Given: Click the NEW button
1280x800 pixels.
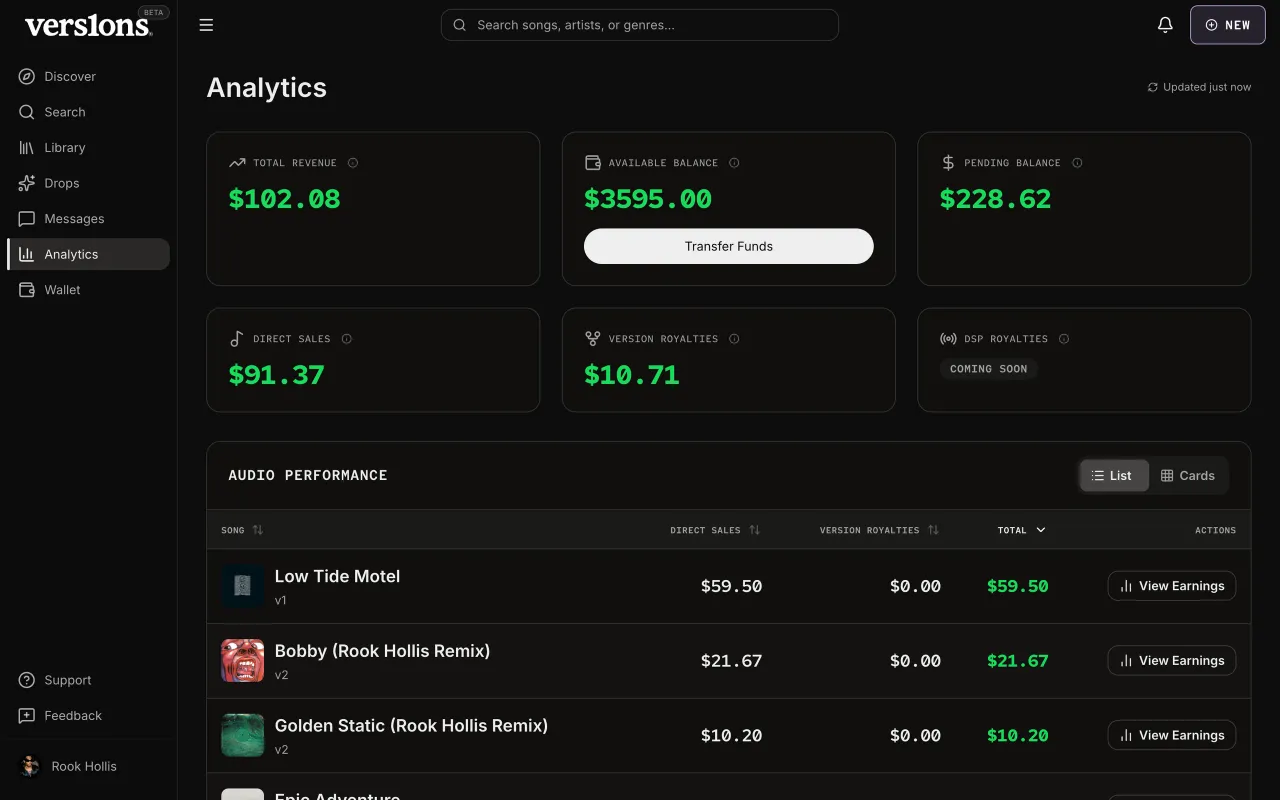Looking at the screenshot, I should [1228, 25].
